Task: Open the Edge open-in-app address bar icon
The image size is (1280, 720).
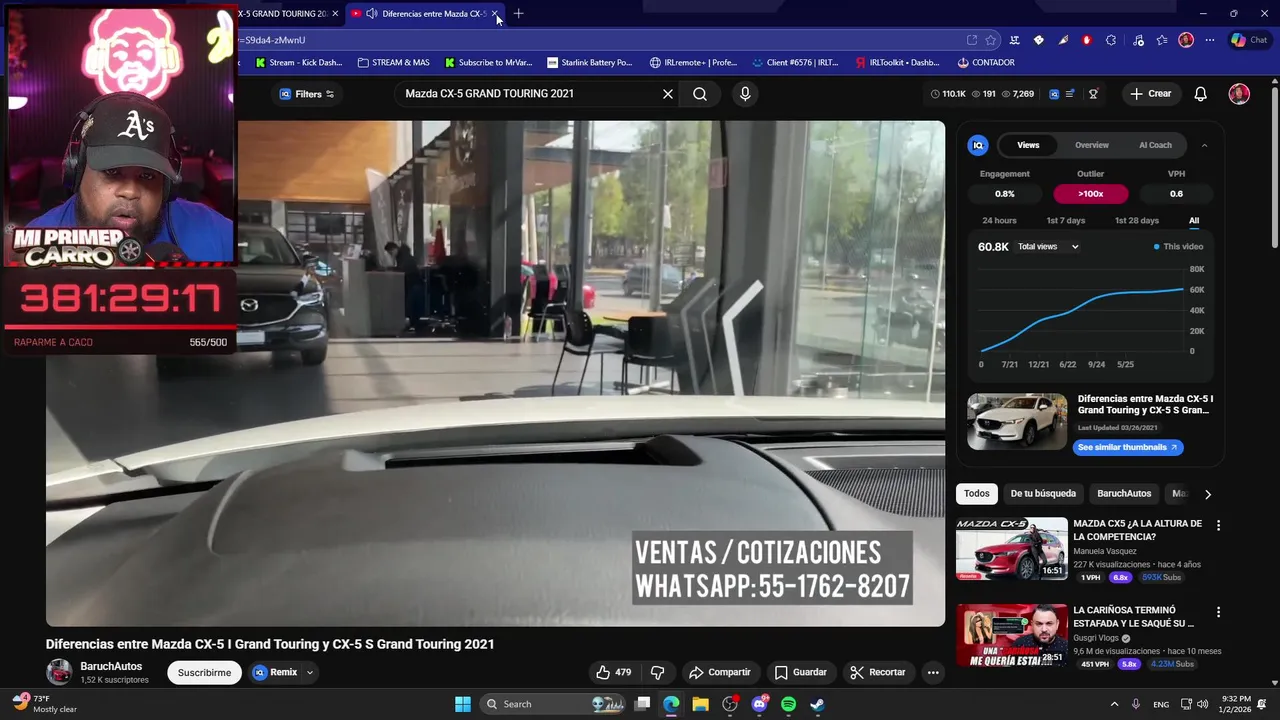Action: (971, 40)
